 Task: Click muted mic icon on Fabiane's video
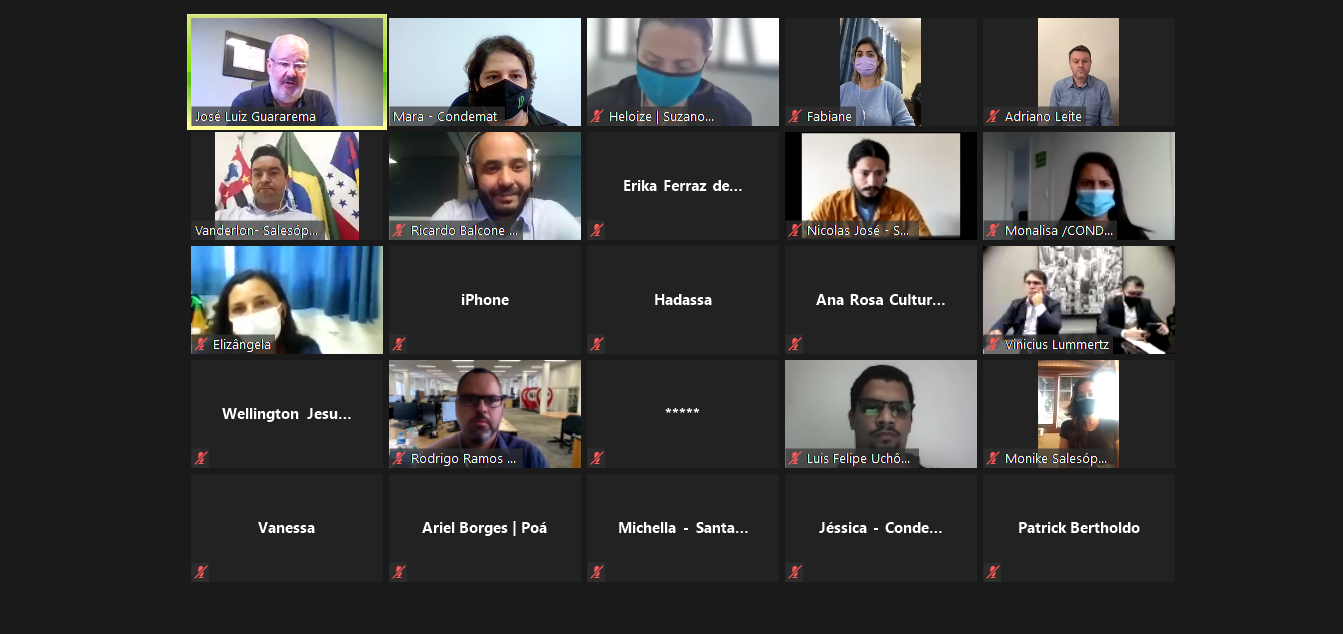tap(795, 116)
